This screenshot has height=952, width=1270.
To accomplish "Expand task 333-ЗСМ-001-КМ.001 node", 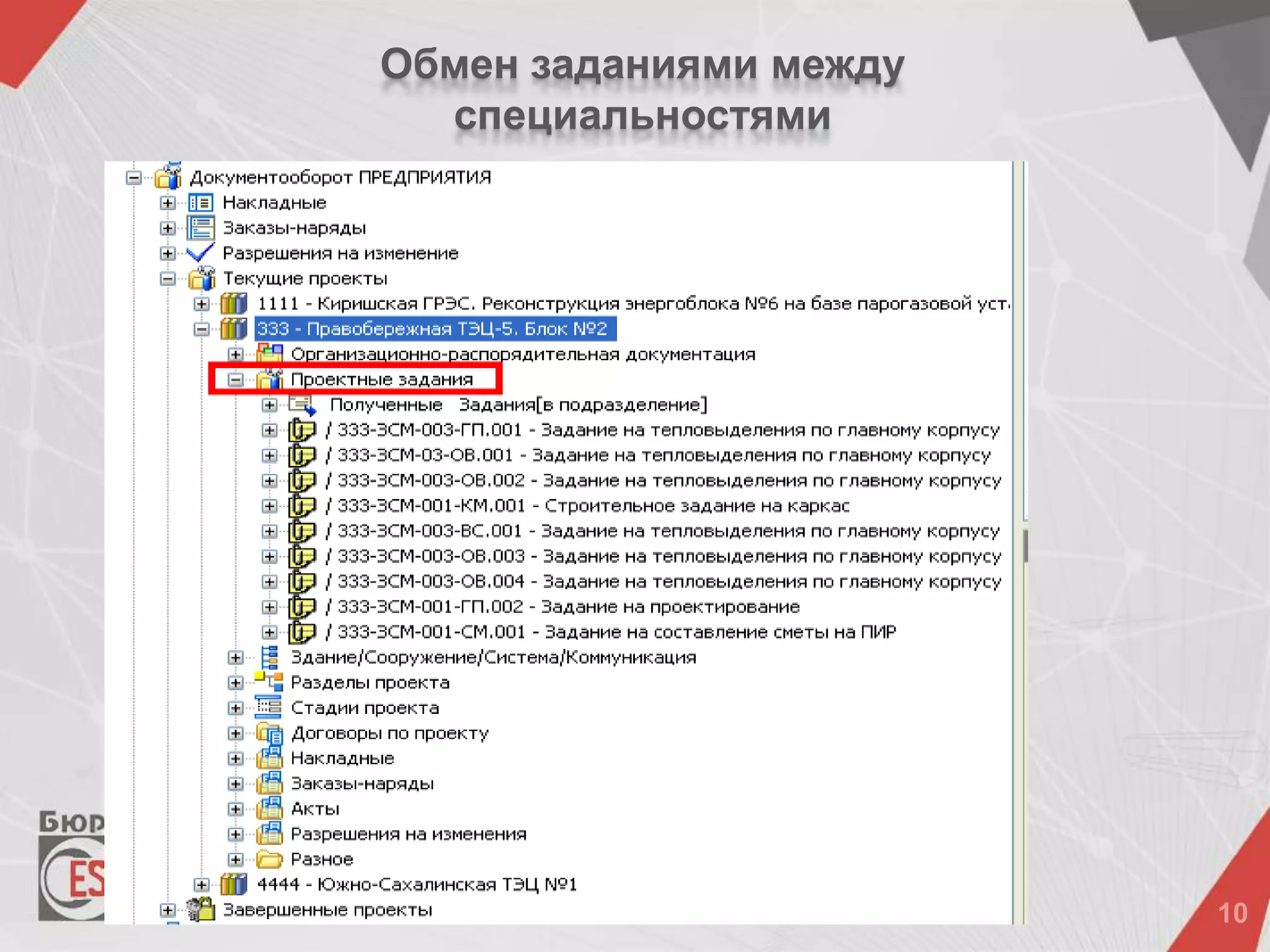I will 269,506.
